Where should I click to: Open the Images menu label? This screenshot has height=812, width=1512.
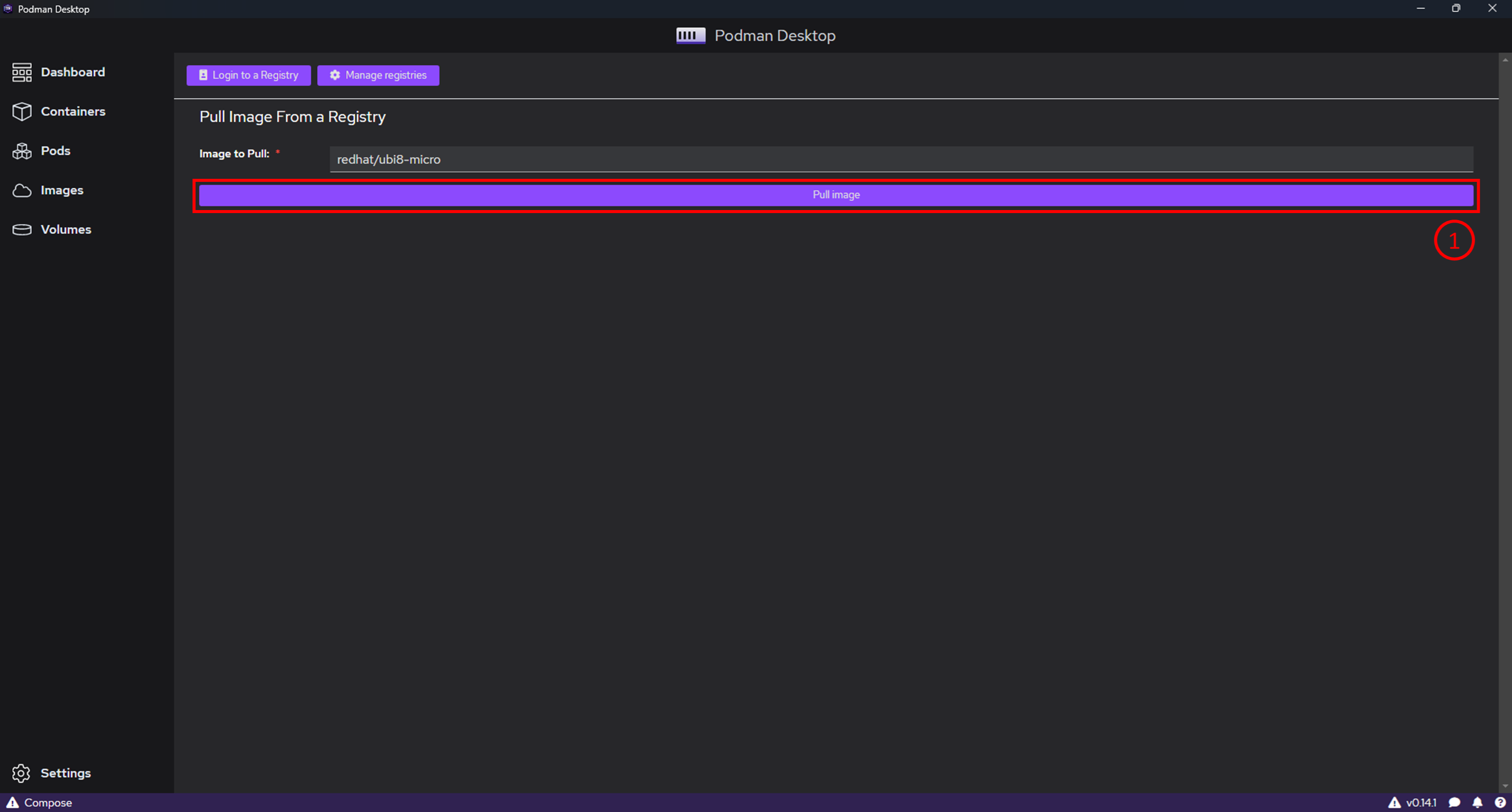tap(61, 190)
